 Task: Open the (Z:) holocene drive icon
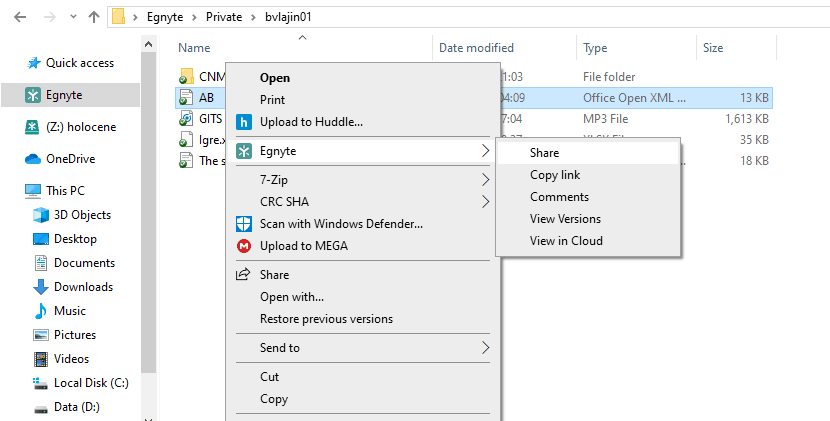(33, 127)
